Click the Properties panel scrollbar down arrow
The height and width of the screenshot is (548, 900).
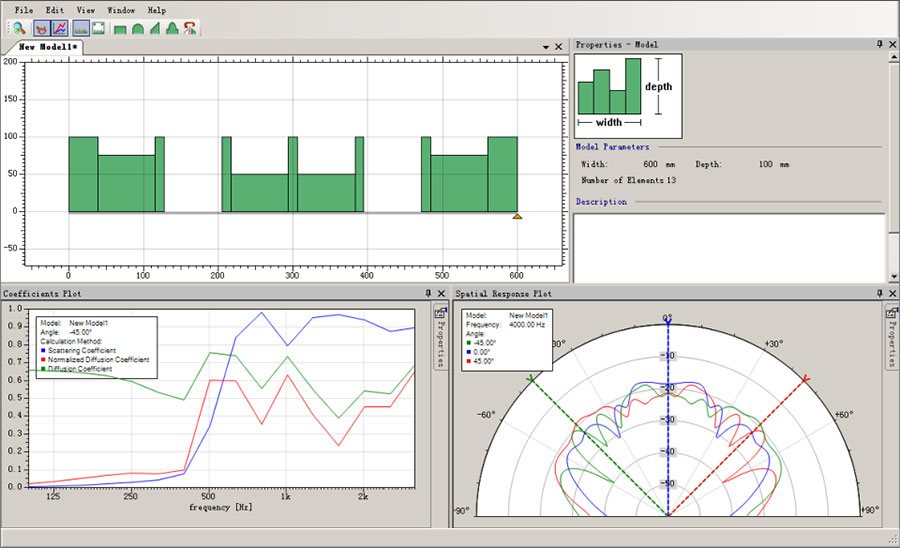893,277
